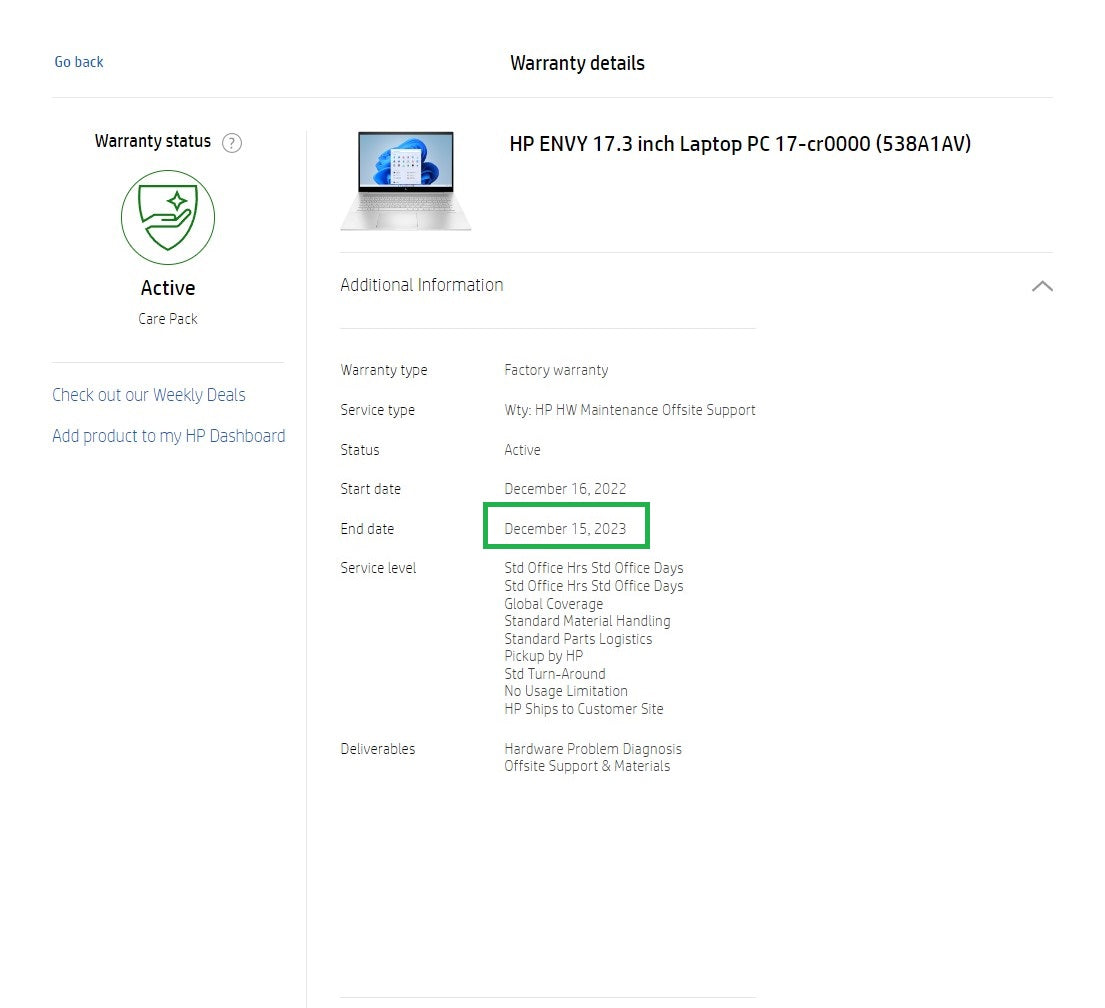
Task: Click the HP HW Maintenance Offsite Support text
Action: (x=630, y=410)
